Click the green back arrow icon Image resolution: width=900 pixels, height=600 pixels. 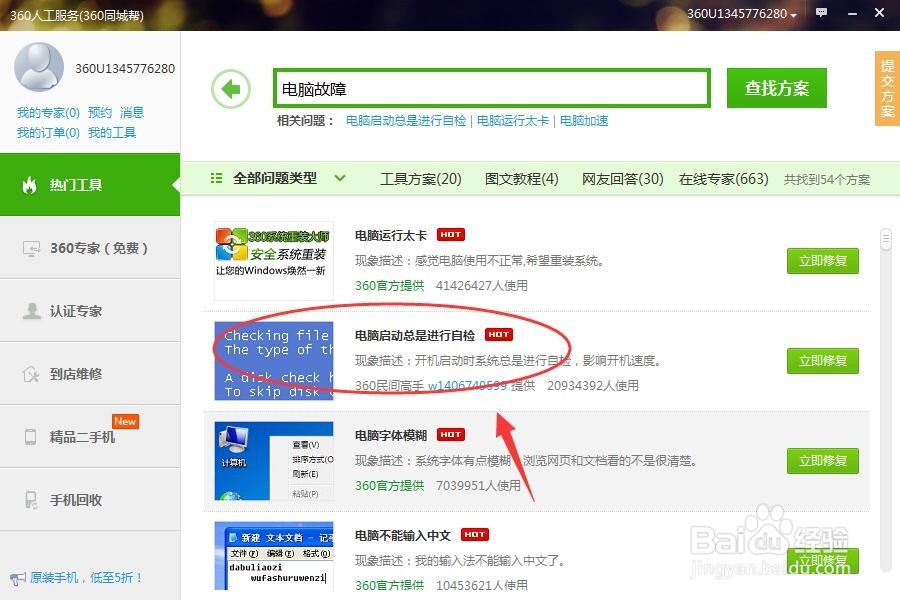coord(231,89)
